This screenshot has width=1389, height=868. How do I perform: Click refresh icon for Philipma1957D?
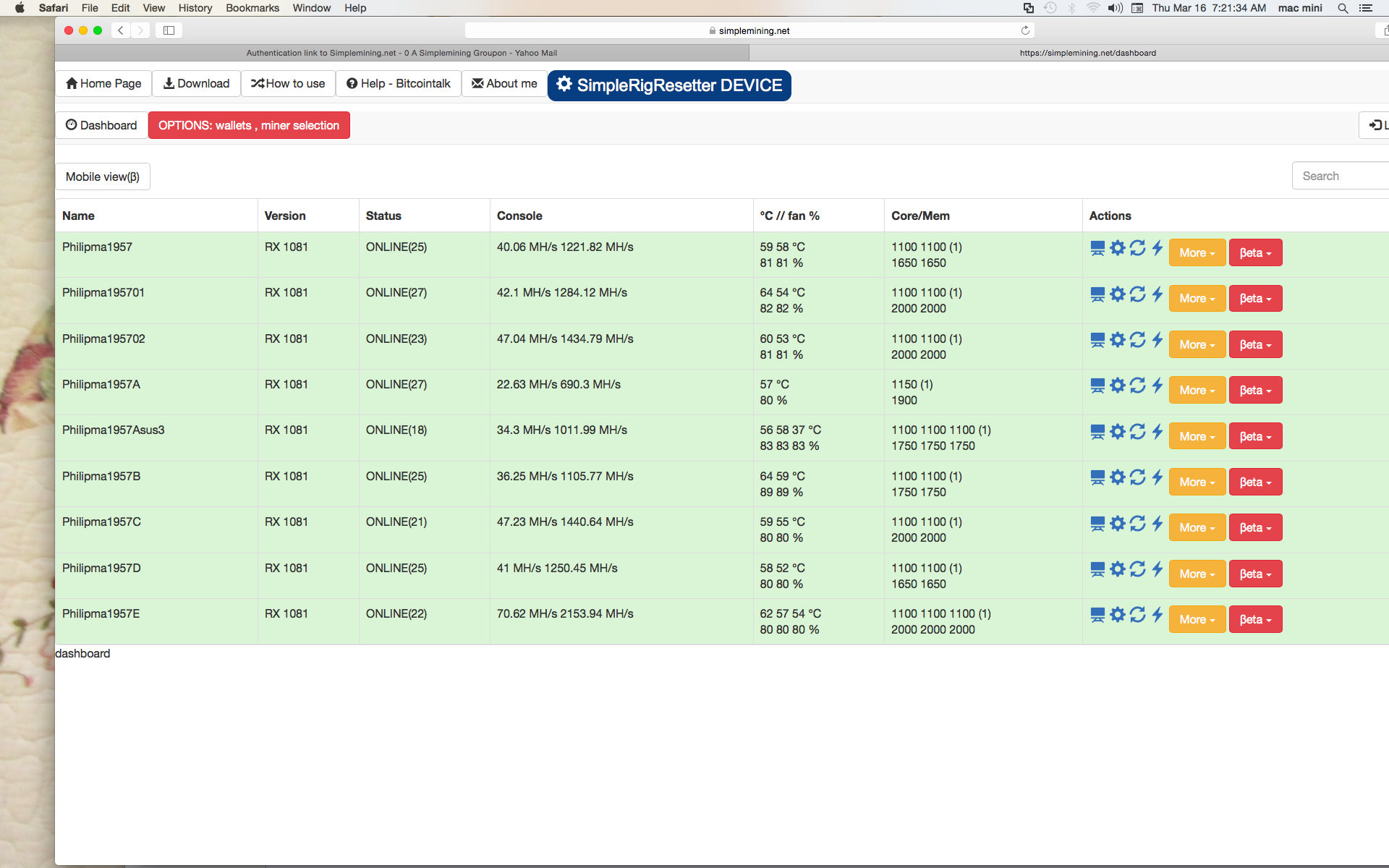click(1138, 569)
